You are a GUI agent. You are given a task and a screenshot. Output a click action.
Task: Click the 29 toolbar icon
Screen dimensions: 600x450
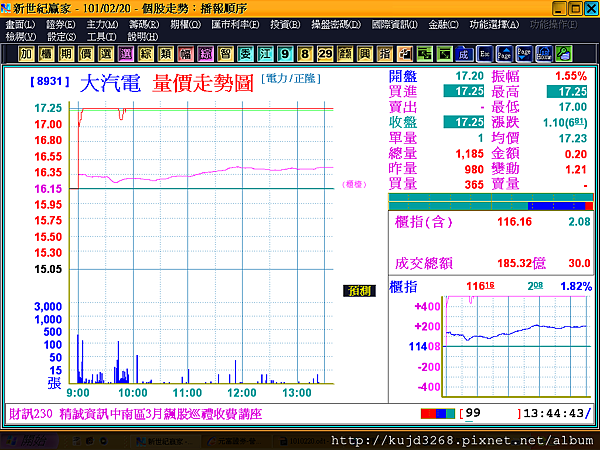click(325, 54)
